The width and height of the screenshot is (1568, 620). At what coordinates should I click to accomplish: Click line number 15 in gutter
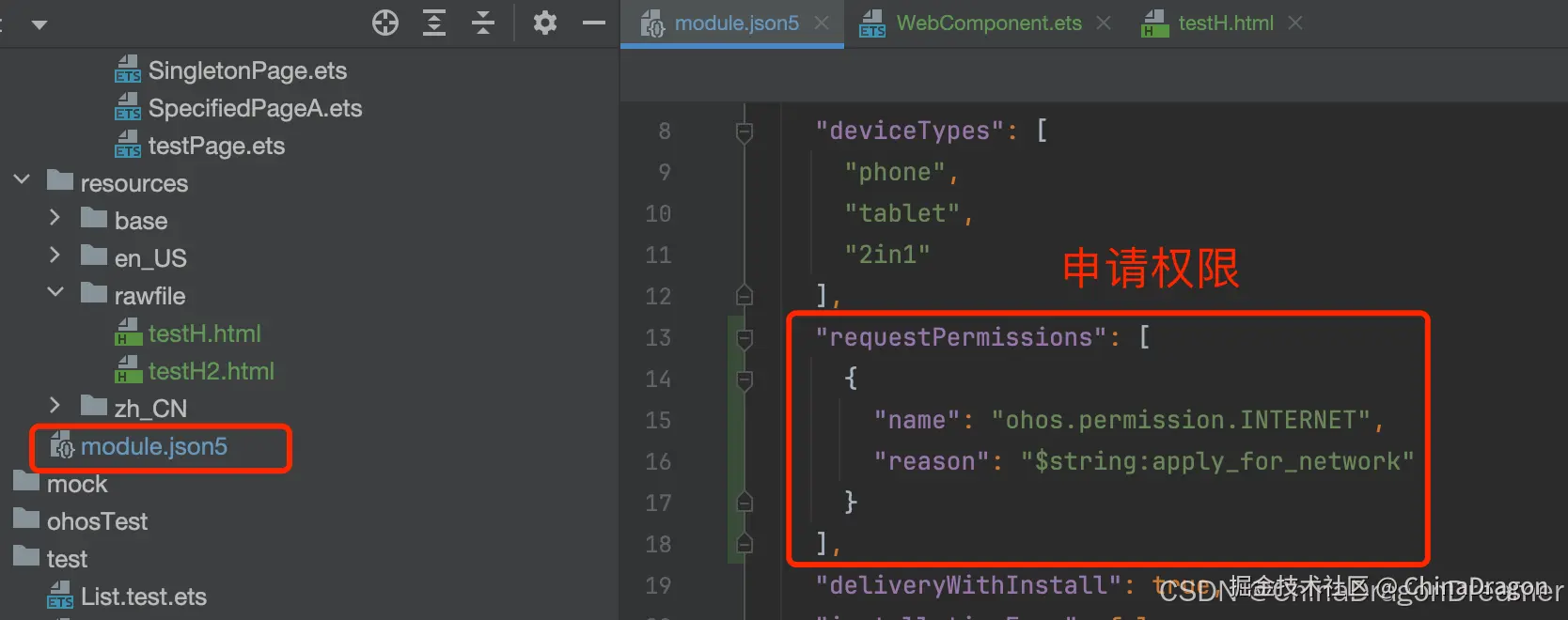click(658, 420)
